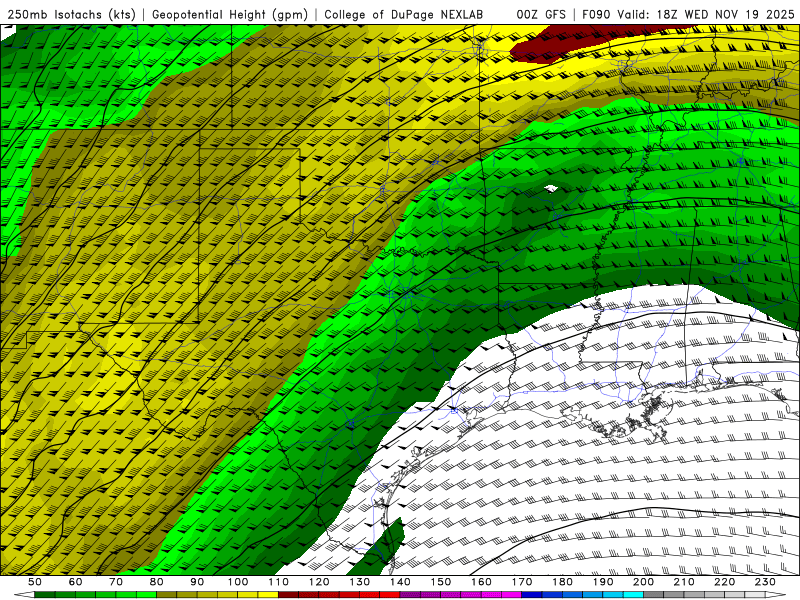Click the cyan swatch just before 200
This screenshot has height=600, width=800.
(633, 595)
